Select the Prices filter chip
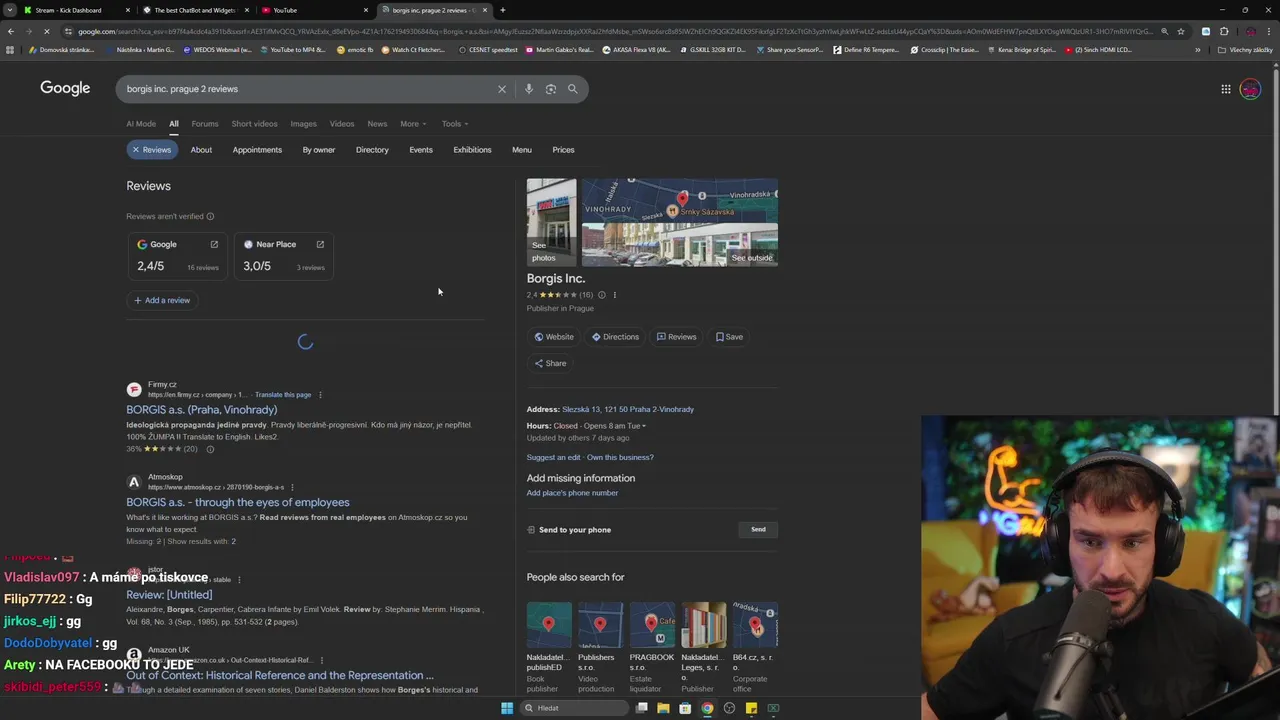1280x720 pixels. click(563, 150)
